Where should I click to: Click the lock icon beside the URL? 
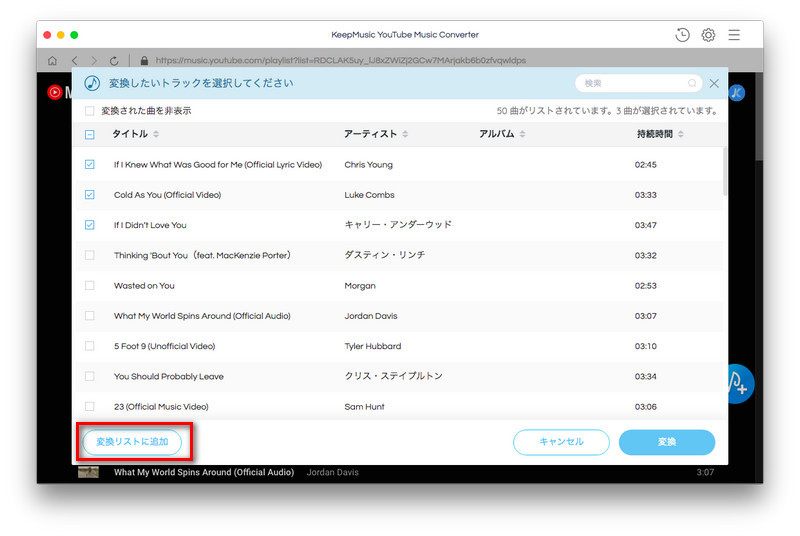pyautogui.click(x=144, y=60)
